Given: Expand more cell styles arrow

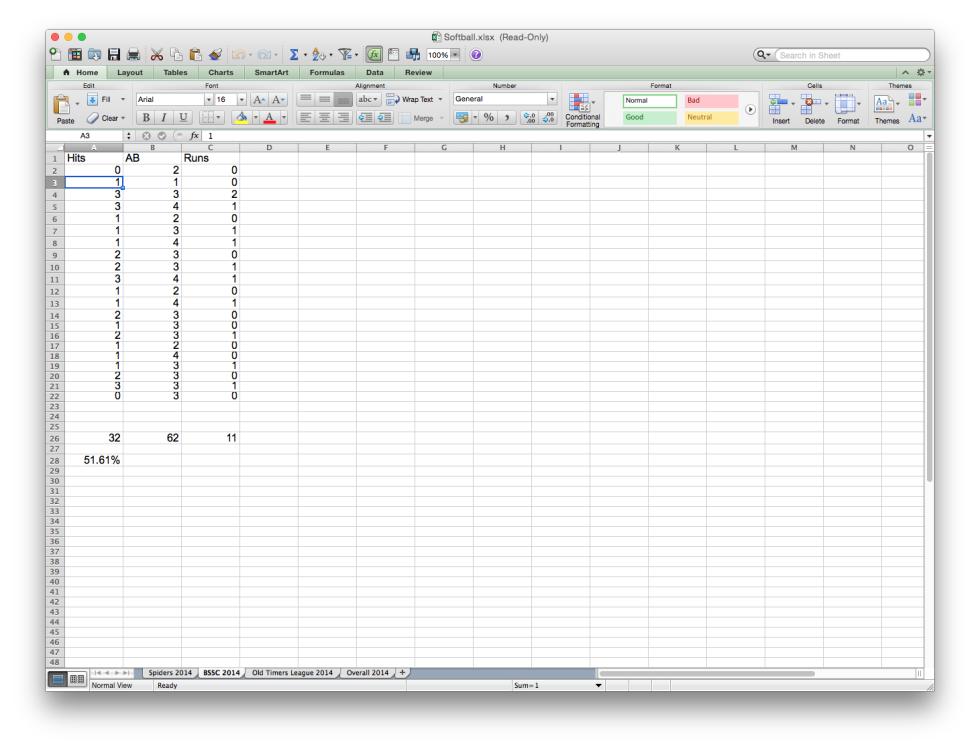Looking at the screenshot, I should click(x=750, y=109).
